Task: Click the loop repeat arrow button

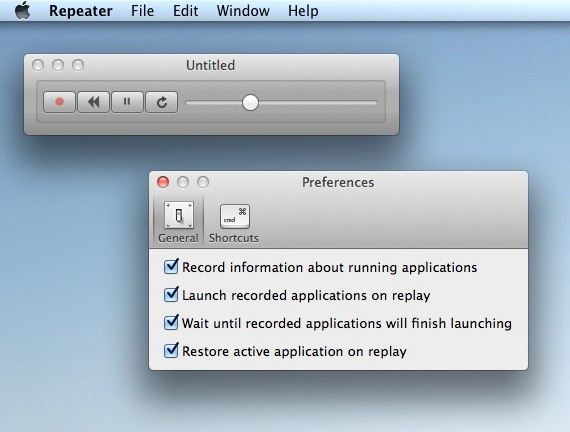Action: point(161,102)
